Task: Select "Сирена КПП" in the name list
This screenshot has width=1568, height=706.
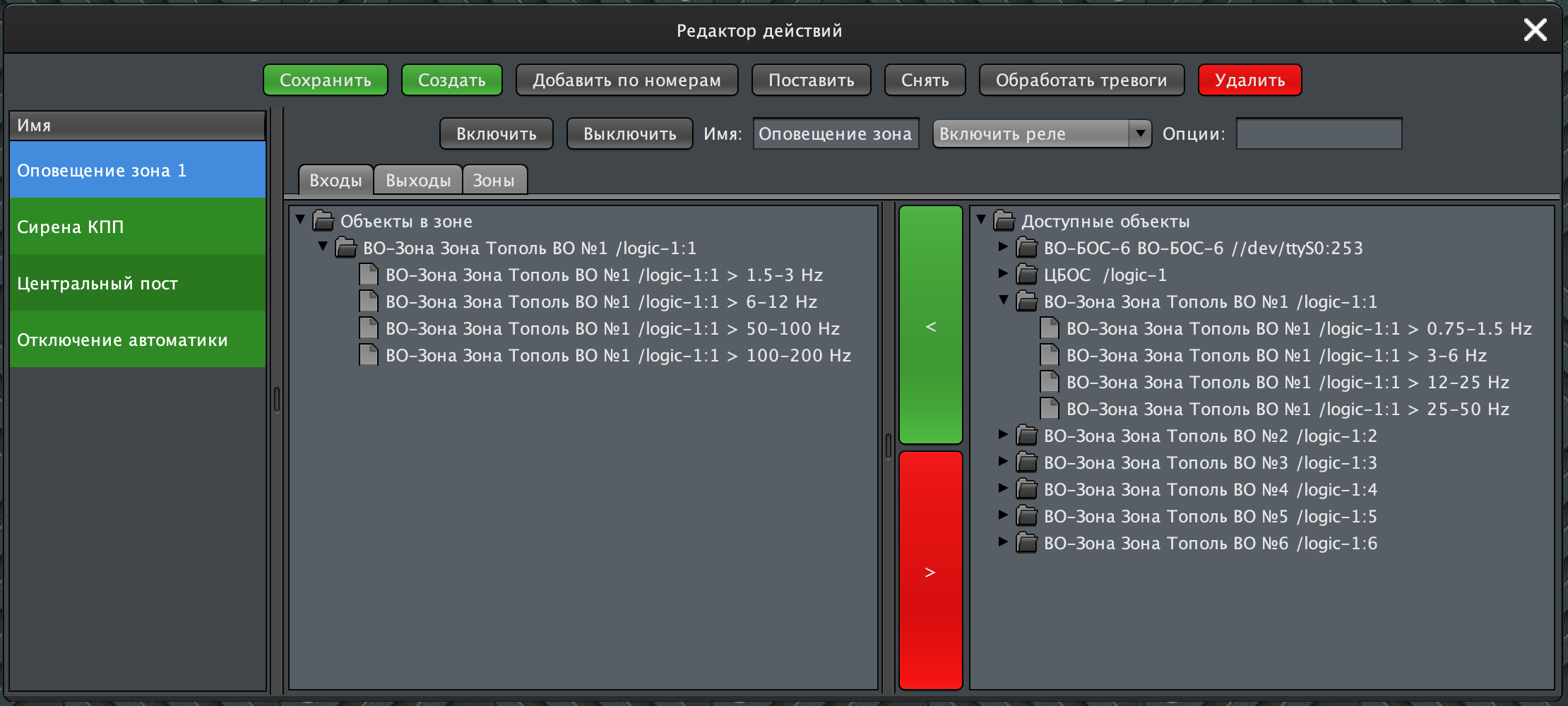Action: click(71, 227)
